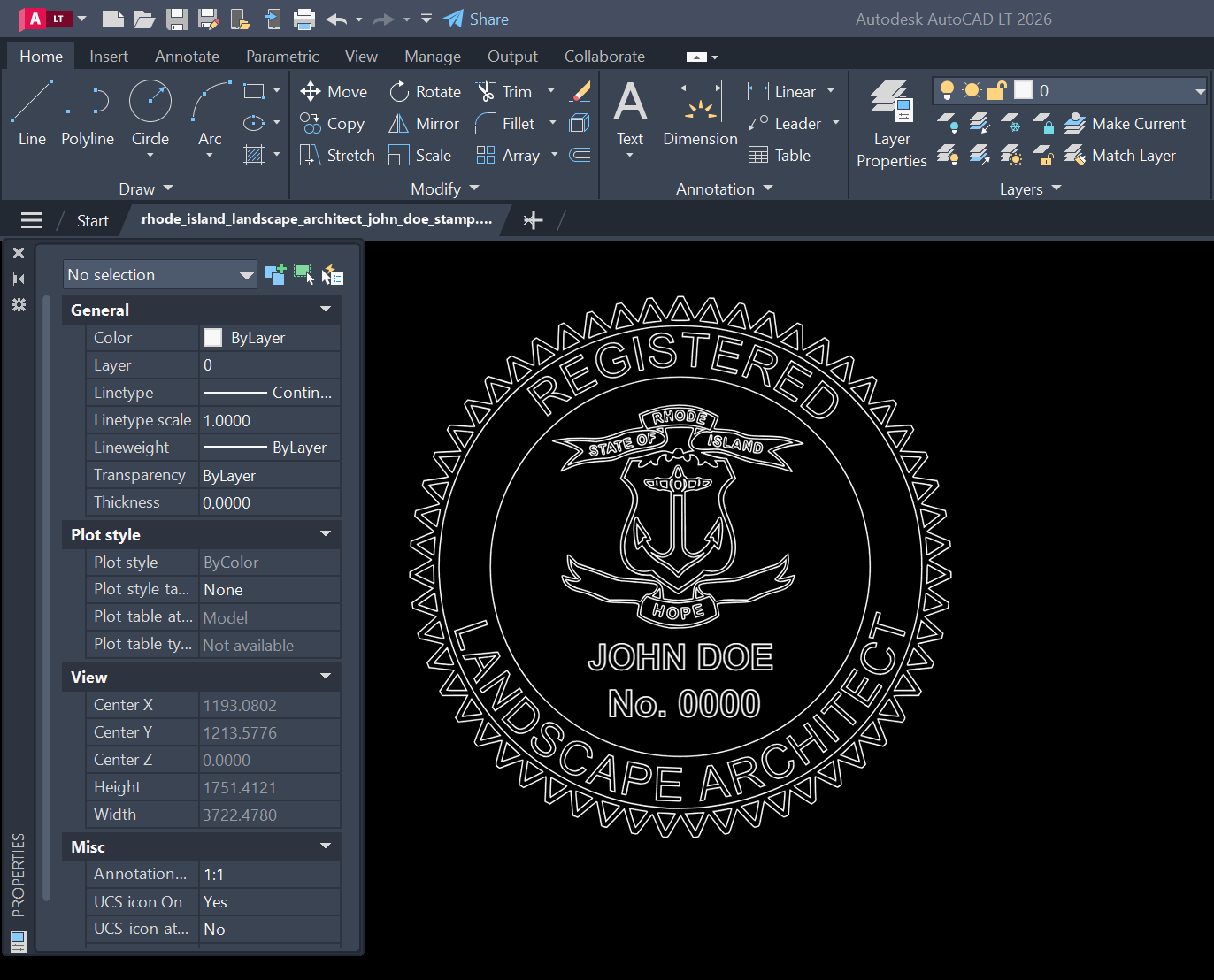This screenshot has height=980, width=1214.
Task: Collapse the View section
Action: tap(326, 677)
